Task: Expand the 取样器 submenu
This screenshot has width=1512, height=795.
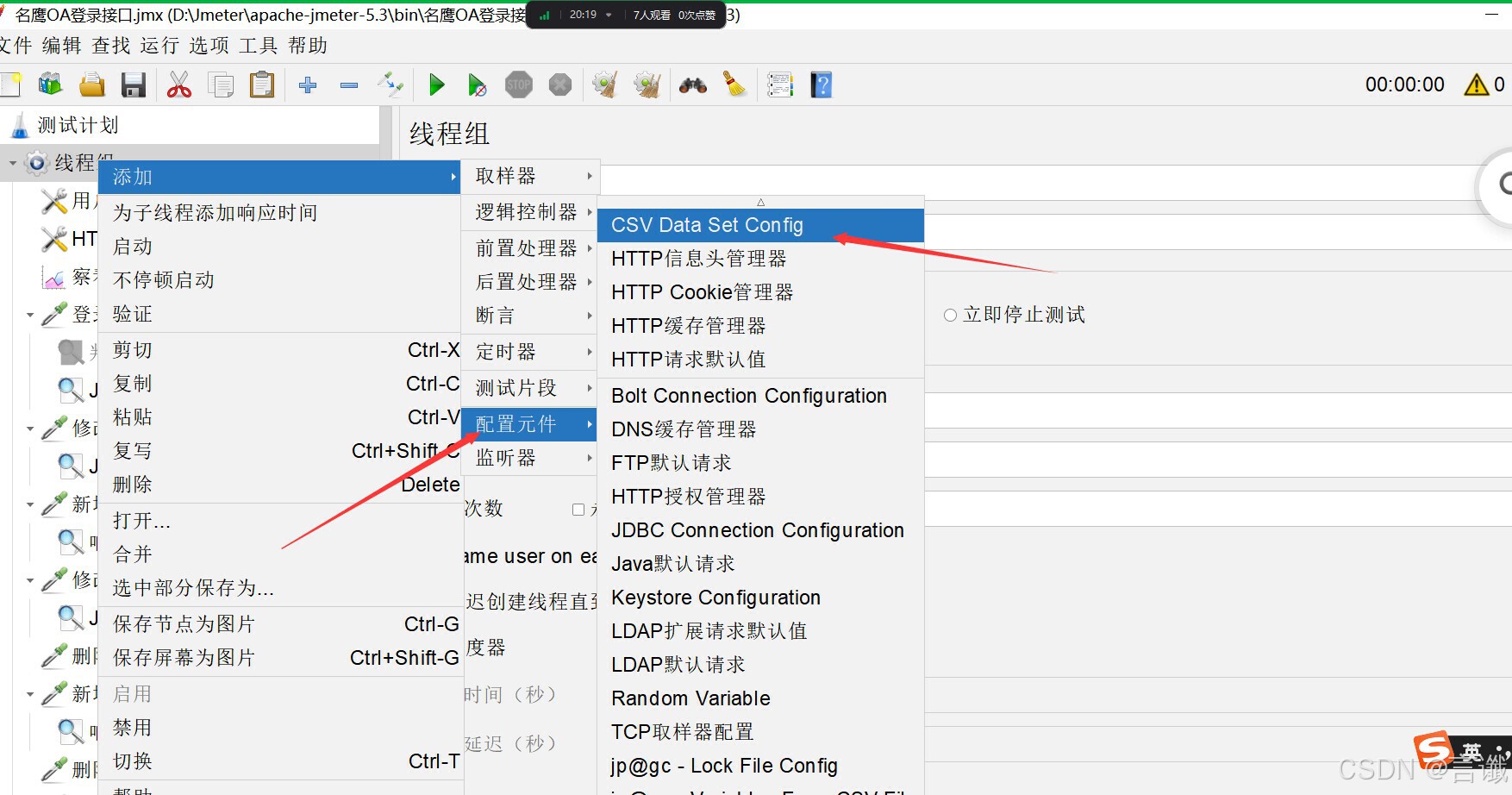Action: 530,176
